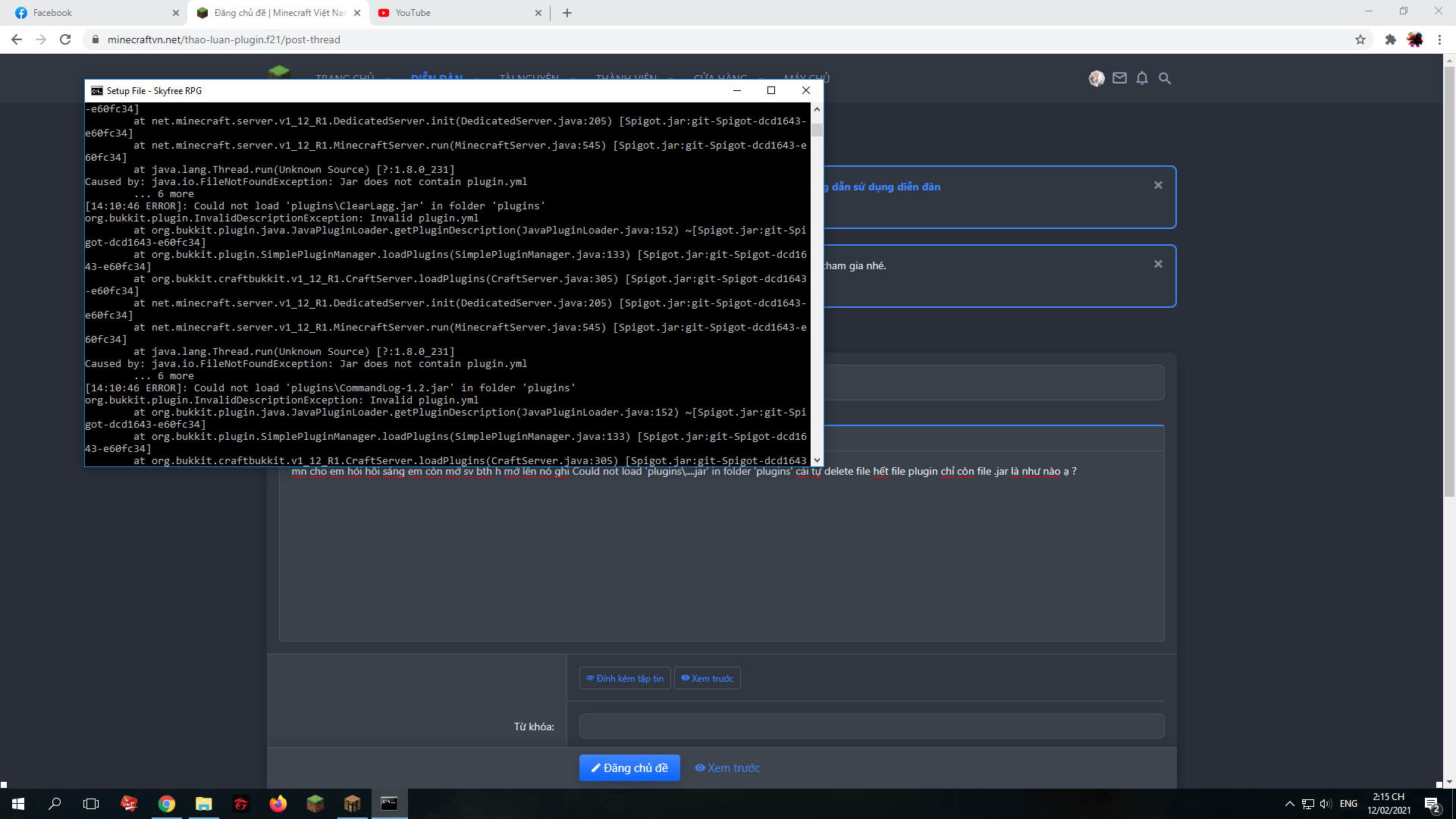Open the forum search magnifier
This screenshot has width=1456, height=819.
[1165, 78]
